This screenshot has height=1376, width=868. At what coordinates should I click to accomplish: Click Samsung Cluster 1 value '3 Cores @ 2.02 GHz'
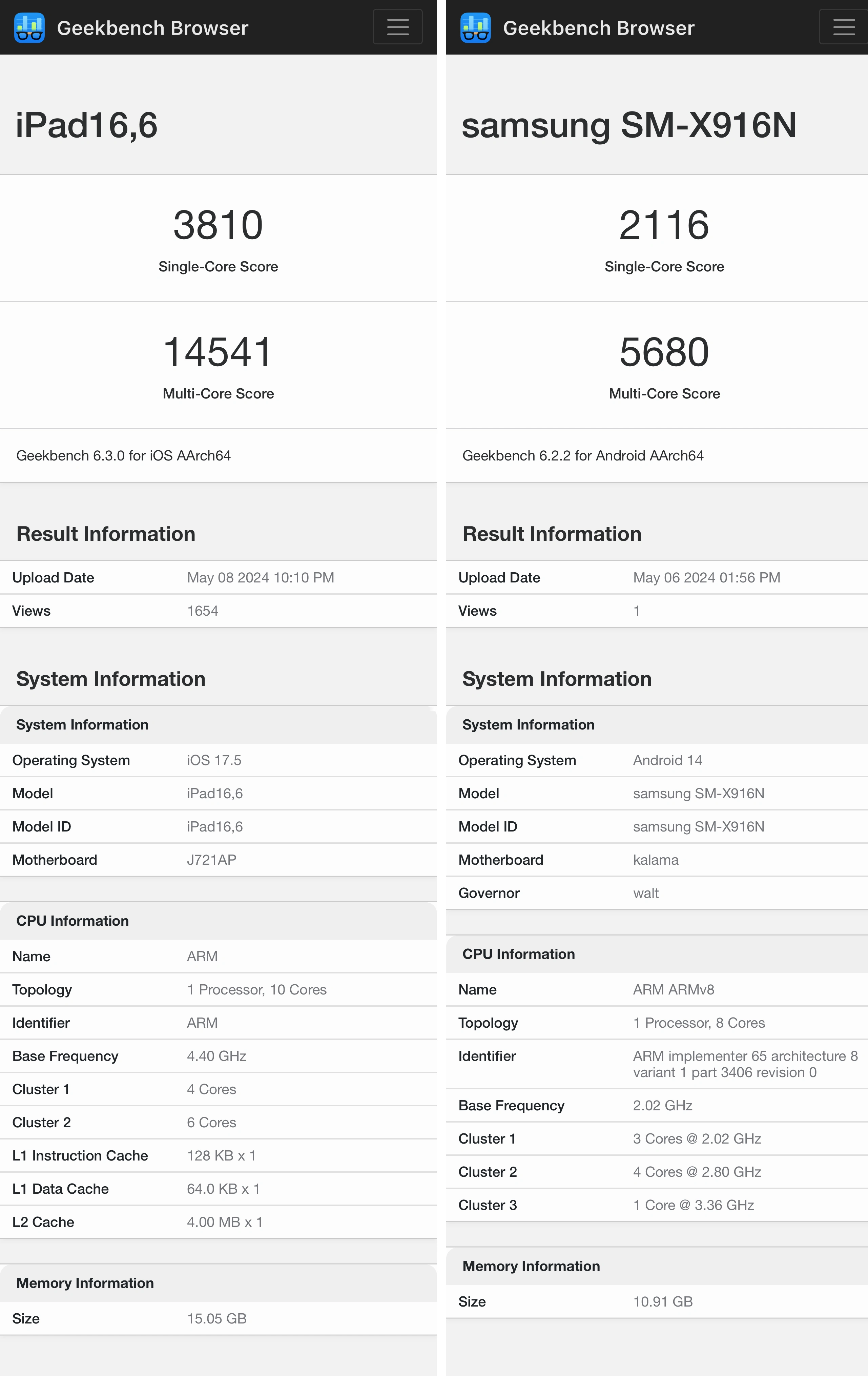click(x=697, y=1139)
